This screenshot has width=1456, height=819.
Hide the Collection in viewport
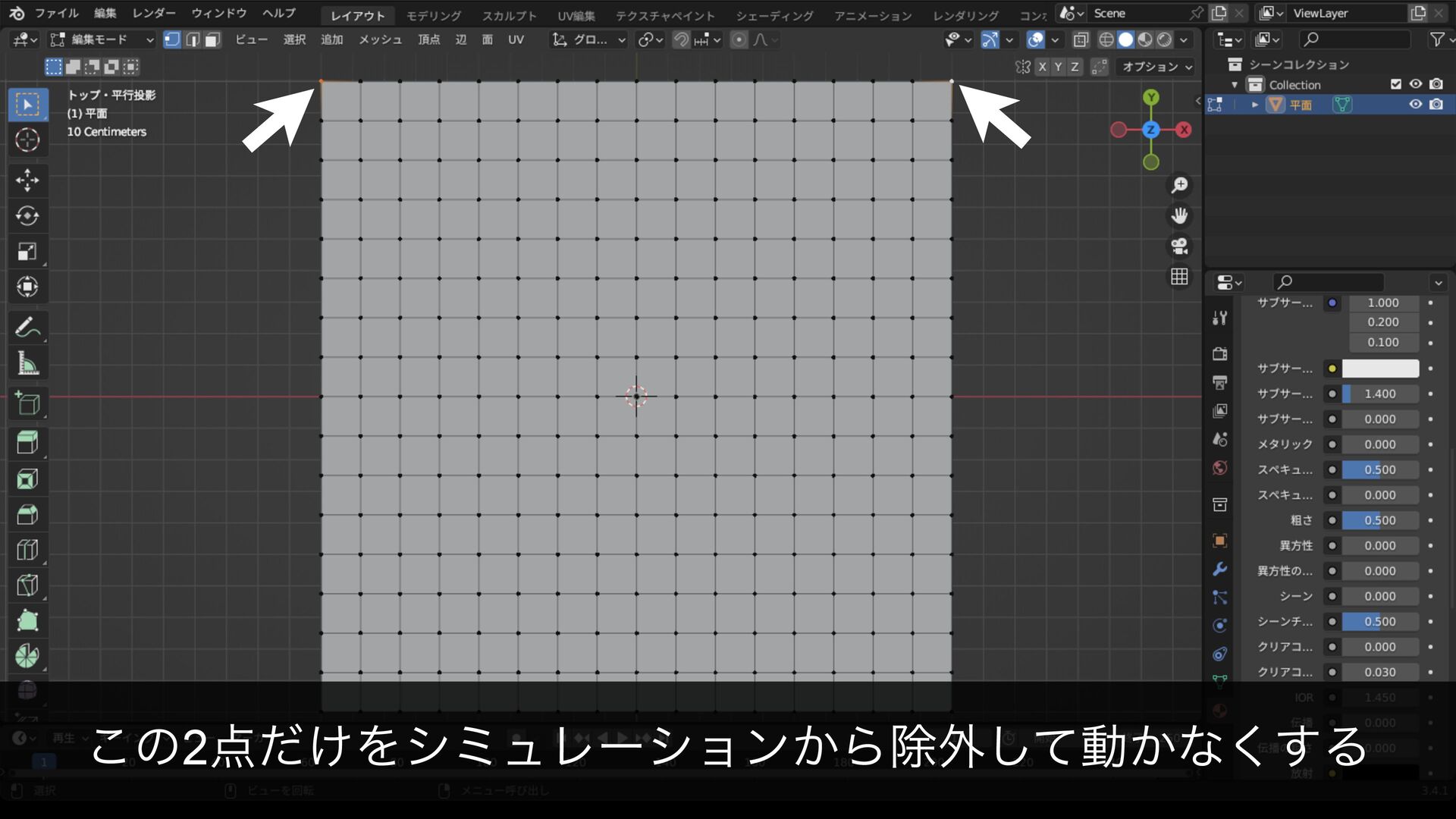pos(1415,84)
